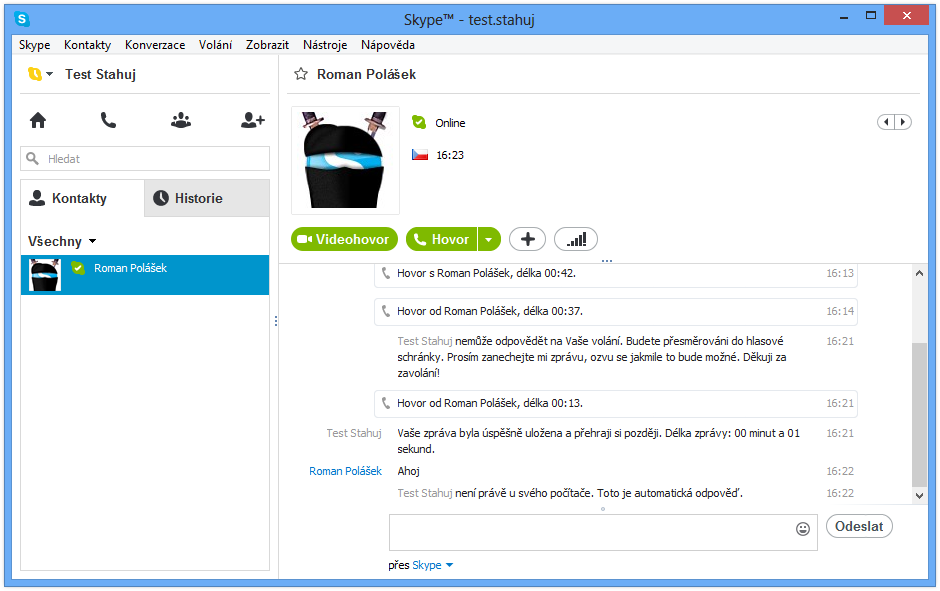The width and height of the screenshot is (940, 591).
Task: Switch to the Historie tab
Action: [207, 198]
